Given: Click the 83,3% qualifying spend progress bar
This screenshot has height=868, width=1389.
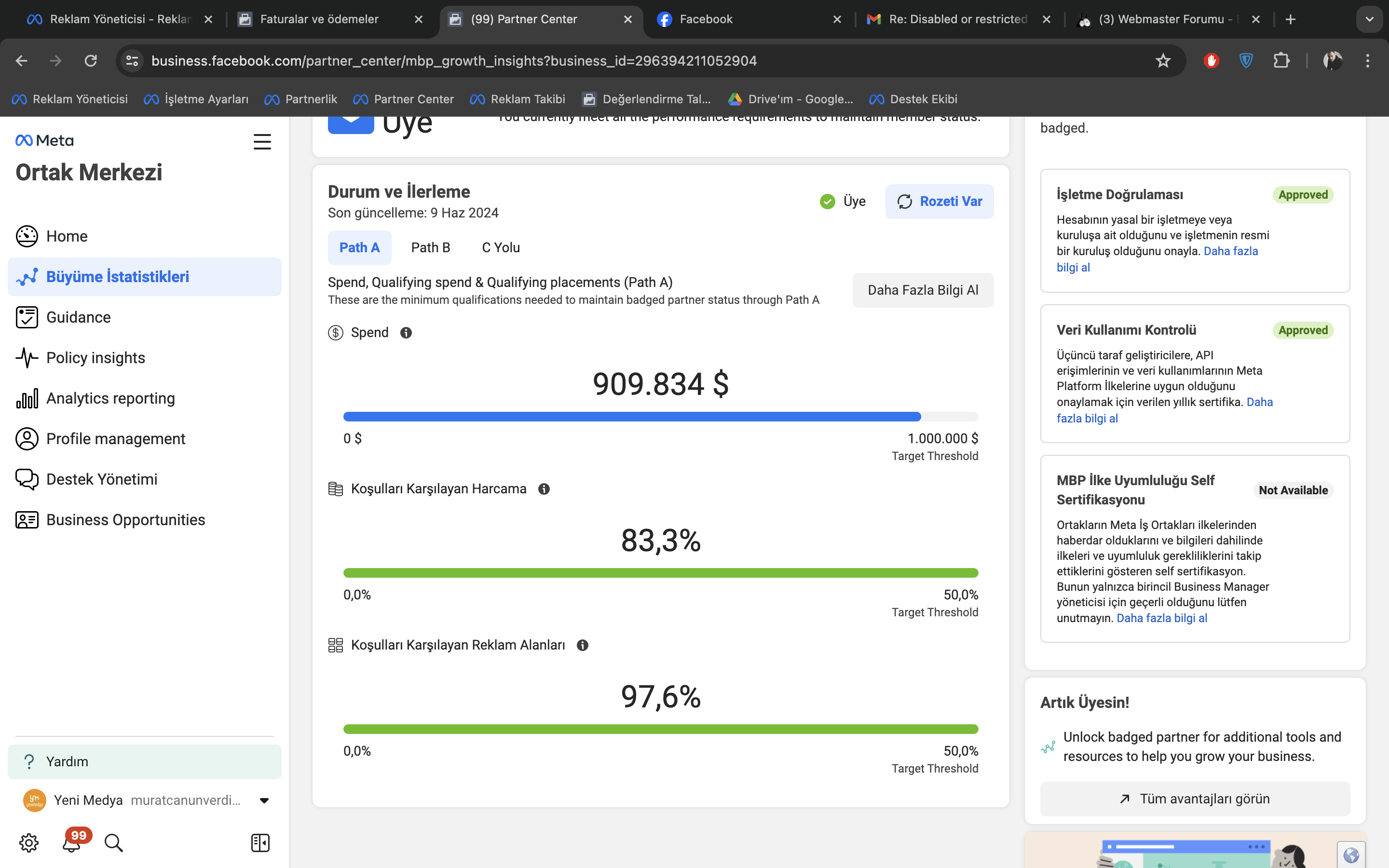Looking at the screenshot, I should click(661, 573).
